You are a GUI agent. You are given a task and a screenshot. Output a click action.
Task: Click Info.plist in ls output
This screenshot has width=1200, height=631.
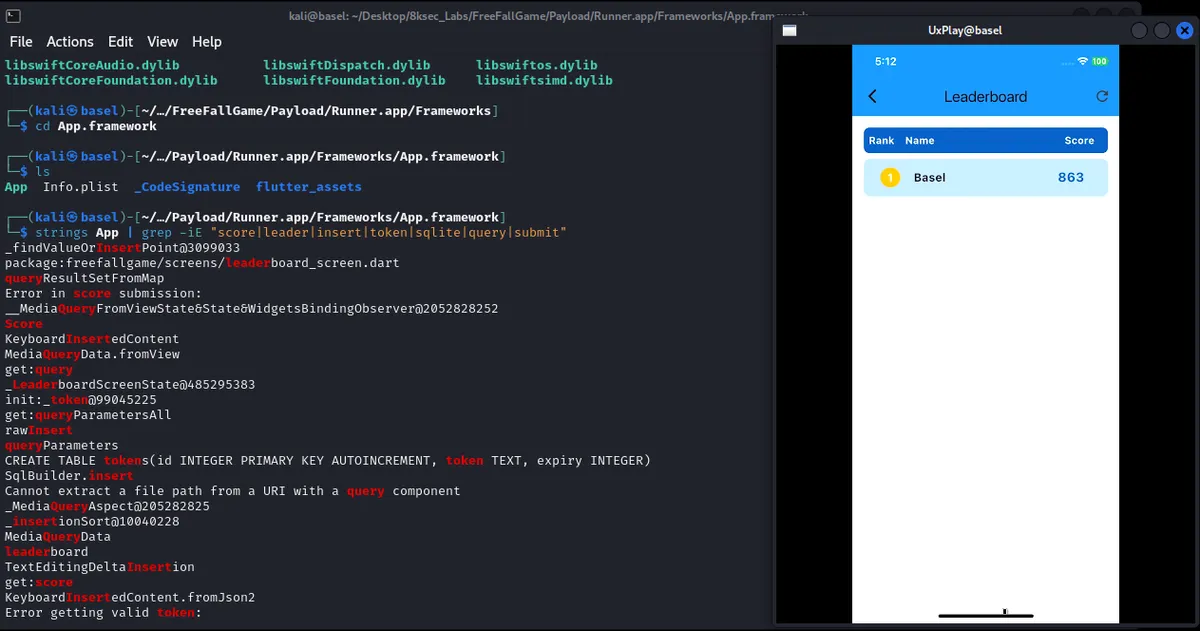pos(80,187)
